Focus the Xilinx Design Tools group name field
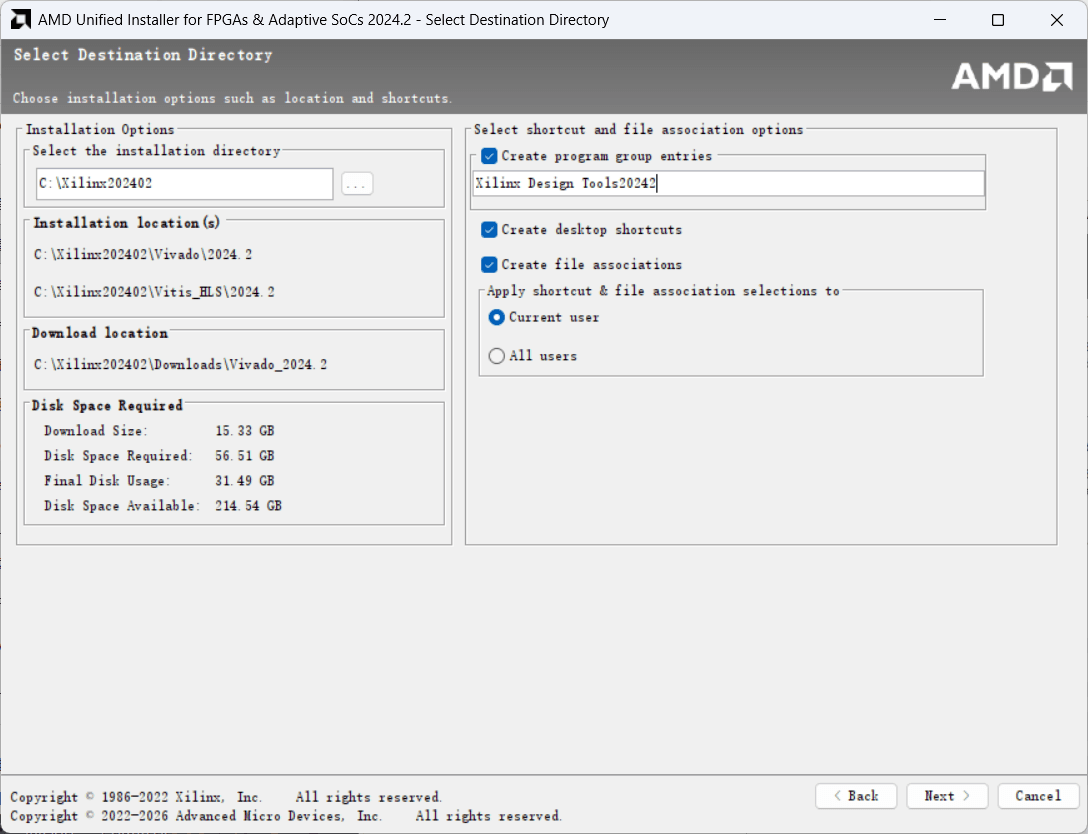The height and width of the screenshot is (834, 1088). pyautogui.click(x=727, y=184)
